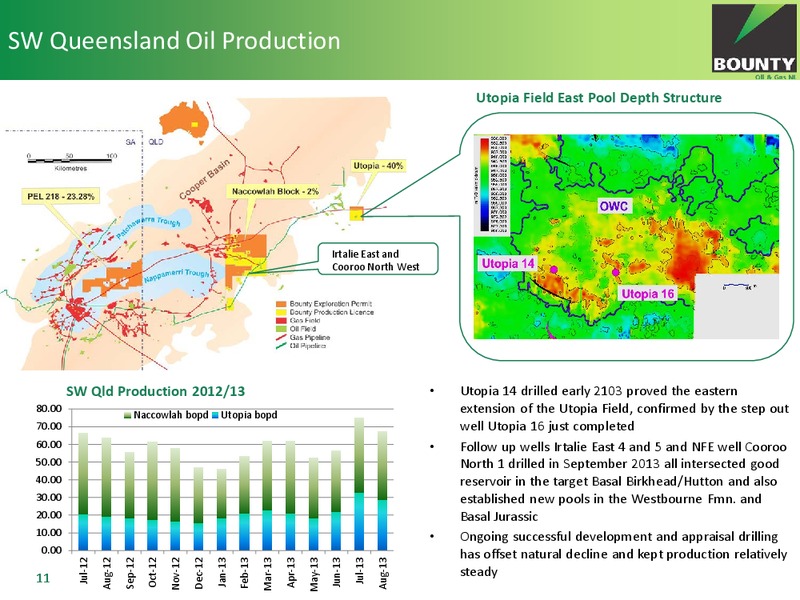The height and width of the screenshot is (600, 800).
Task: Click the Bounty Production Licence legend swatch
Action: [x=281, y=312]
